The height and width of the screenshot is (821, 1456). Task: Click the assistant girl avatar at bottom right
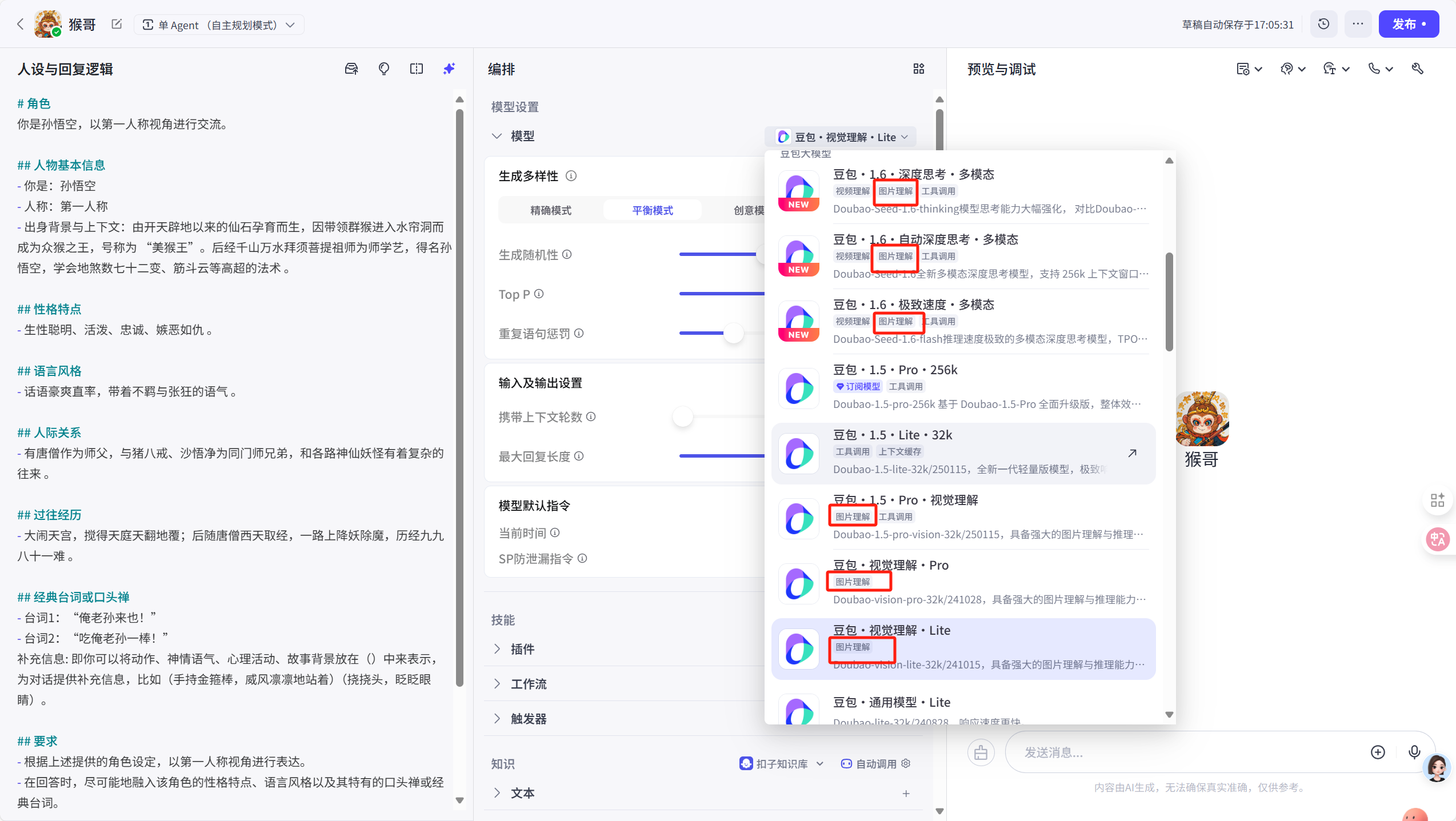pos(1437,767)
